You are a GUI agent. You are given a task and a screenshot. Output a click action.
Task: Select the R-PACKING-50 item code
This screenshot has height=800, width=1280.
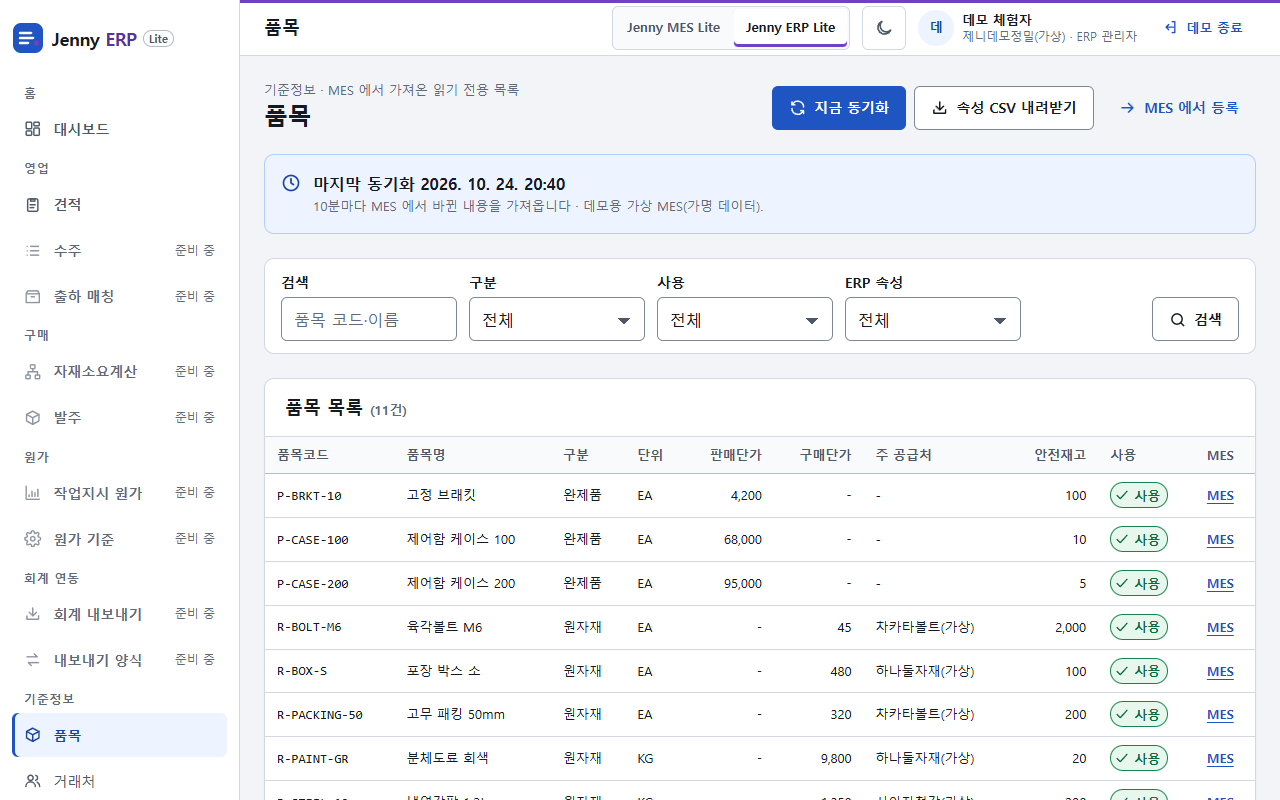[320, 715]
